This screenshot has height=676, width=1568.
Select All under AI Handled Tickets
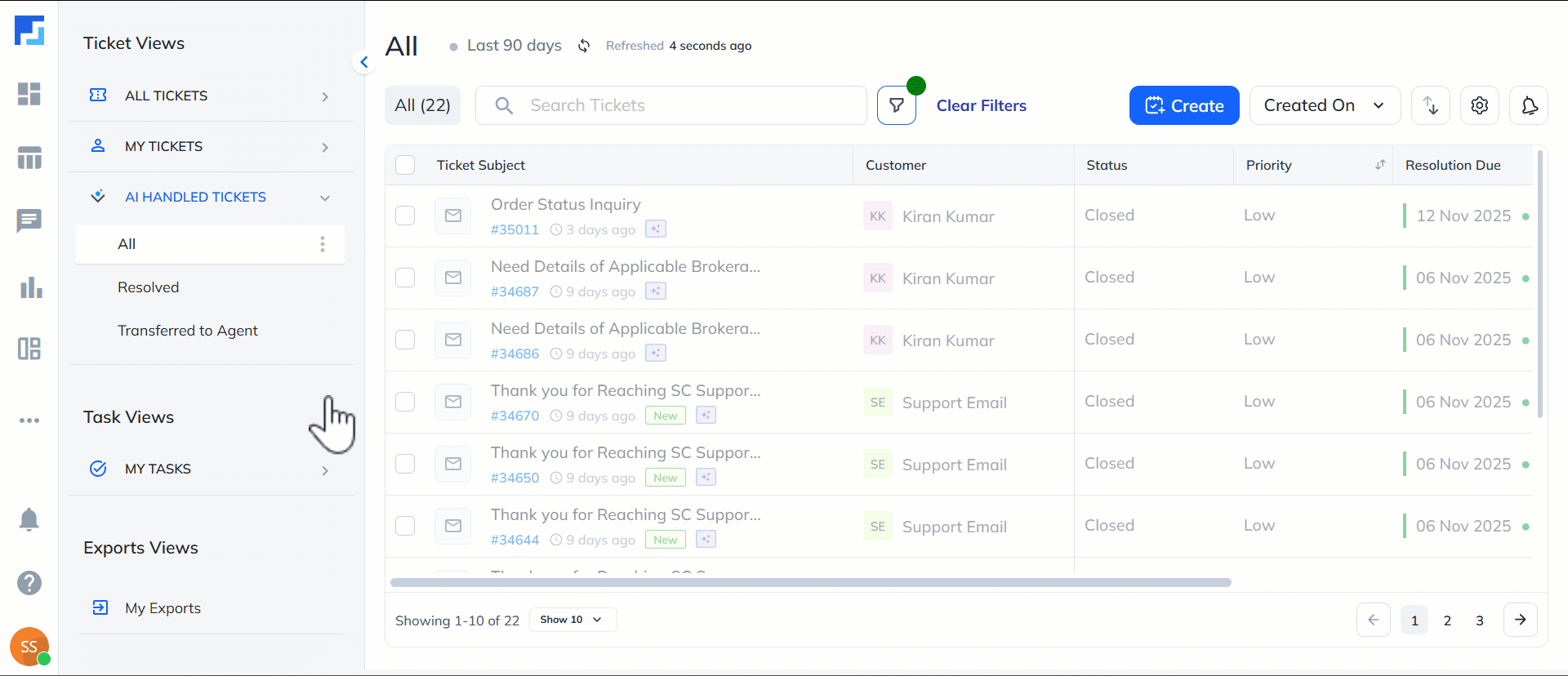pos(210,244)
